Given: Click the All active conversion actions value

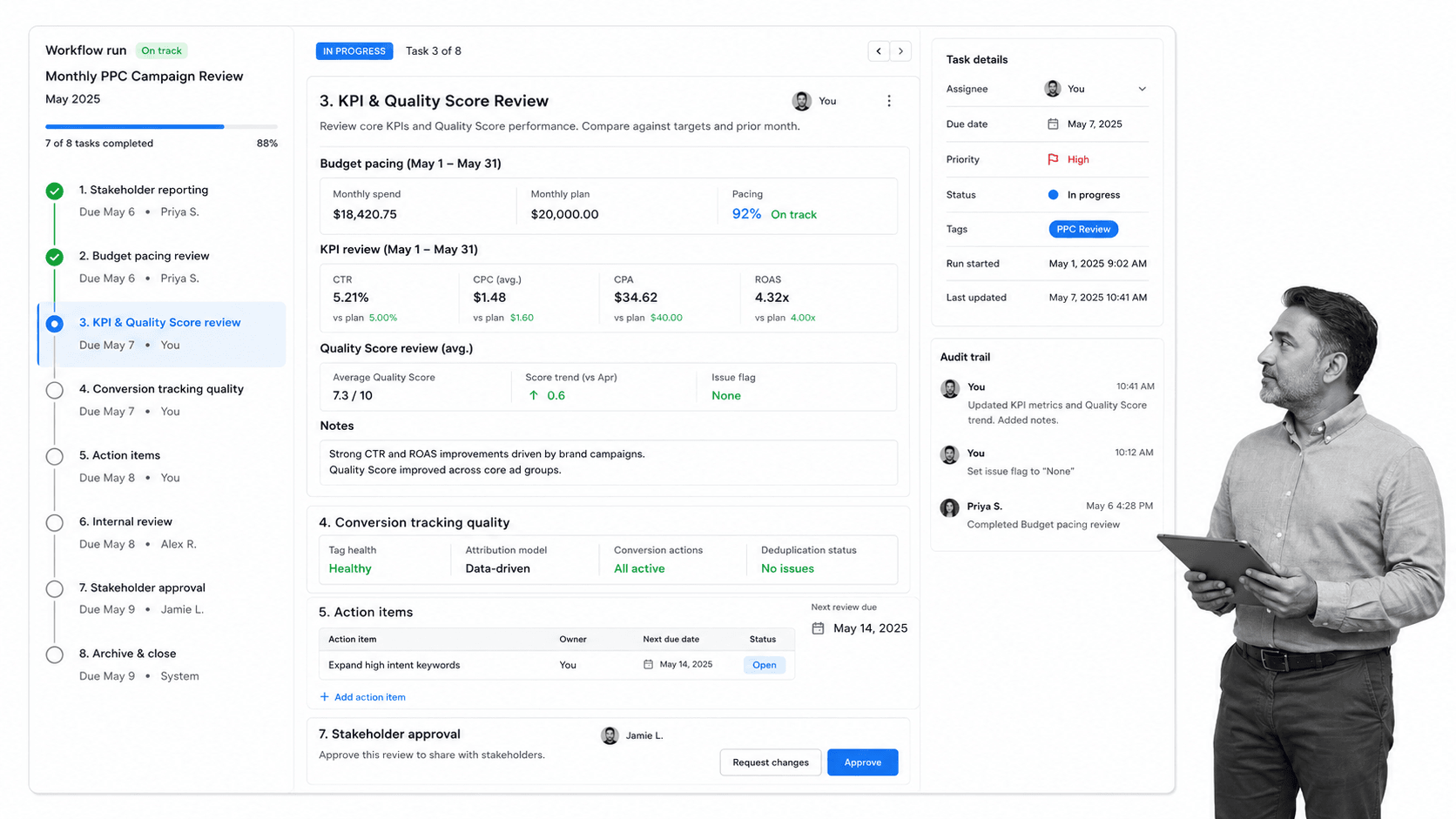Looking at the screenshot, I should (x=639, y=569).
